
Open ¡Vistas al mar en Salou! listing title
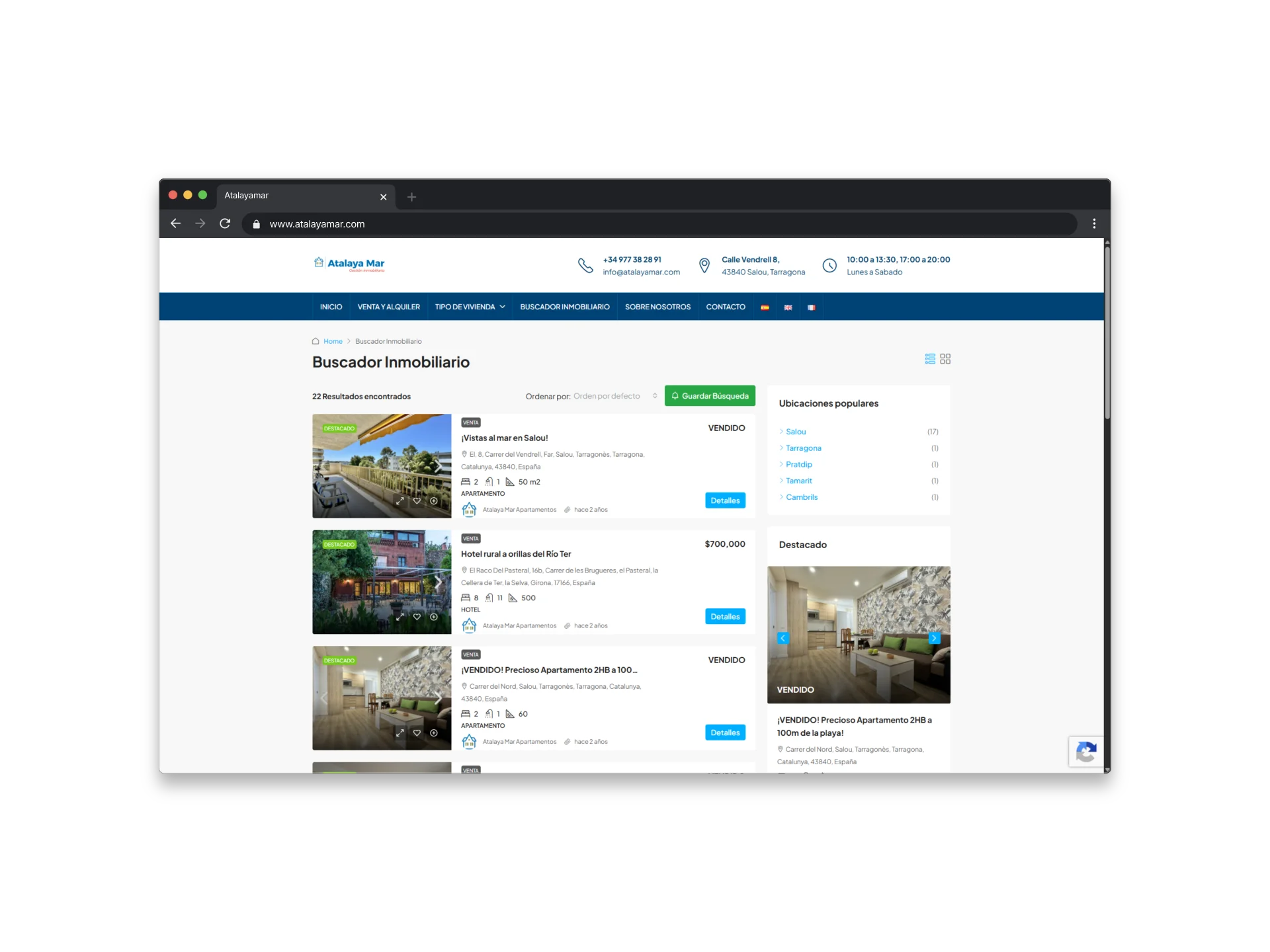[x=505, y=438]
